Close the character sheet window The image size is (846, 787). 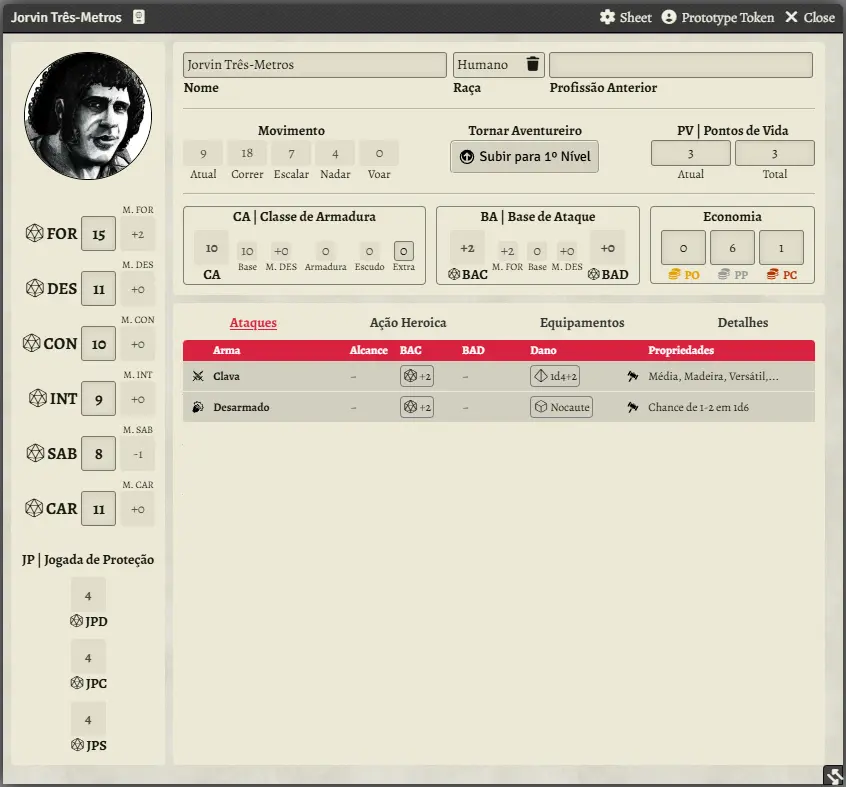coord(810,17)
